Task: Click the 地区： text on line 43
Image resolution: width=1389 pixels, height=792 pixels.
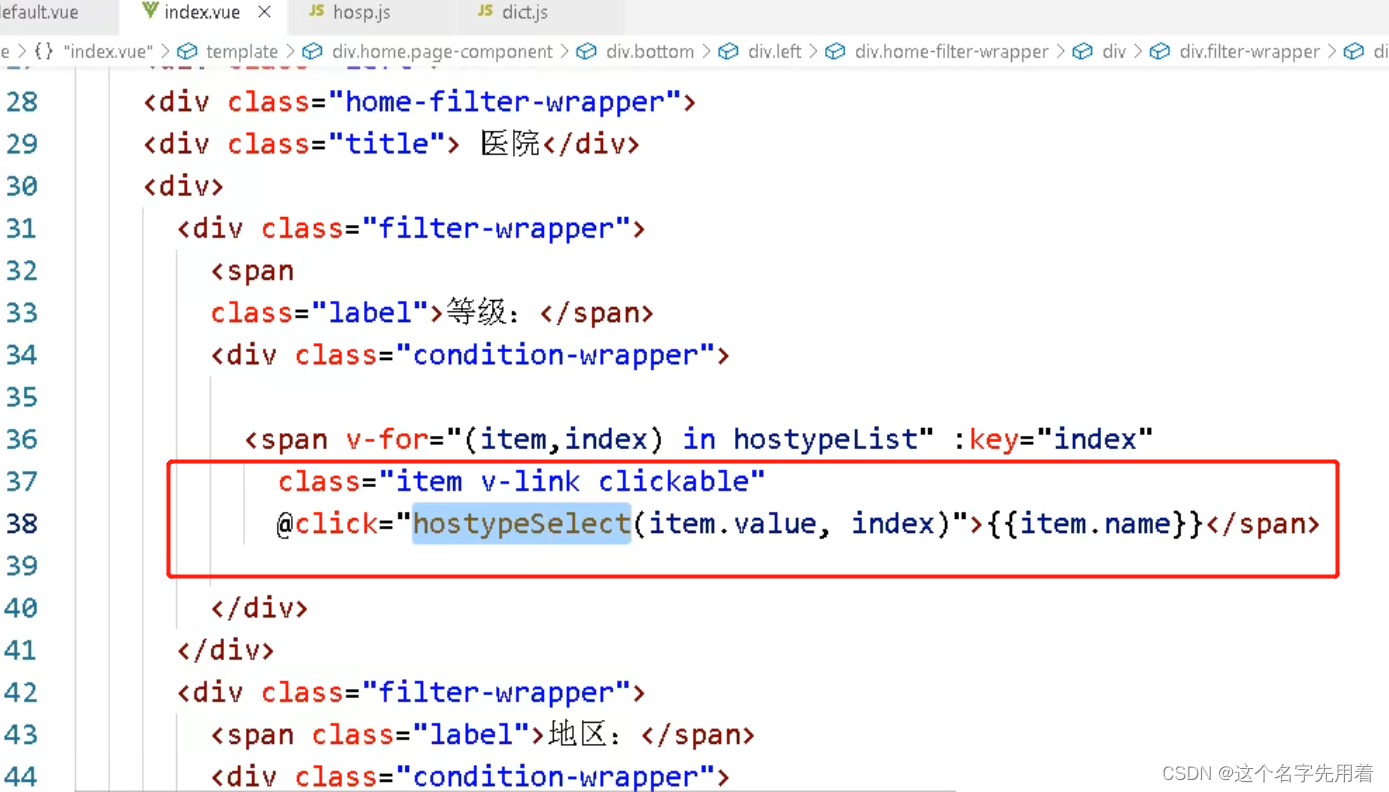Action: pyautogui.click(x=585, y=734)
